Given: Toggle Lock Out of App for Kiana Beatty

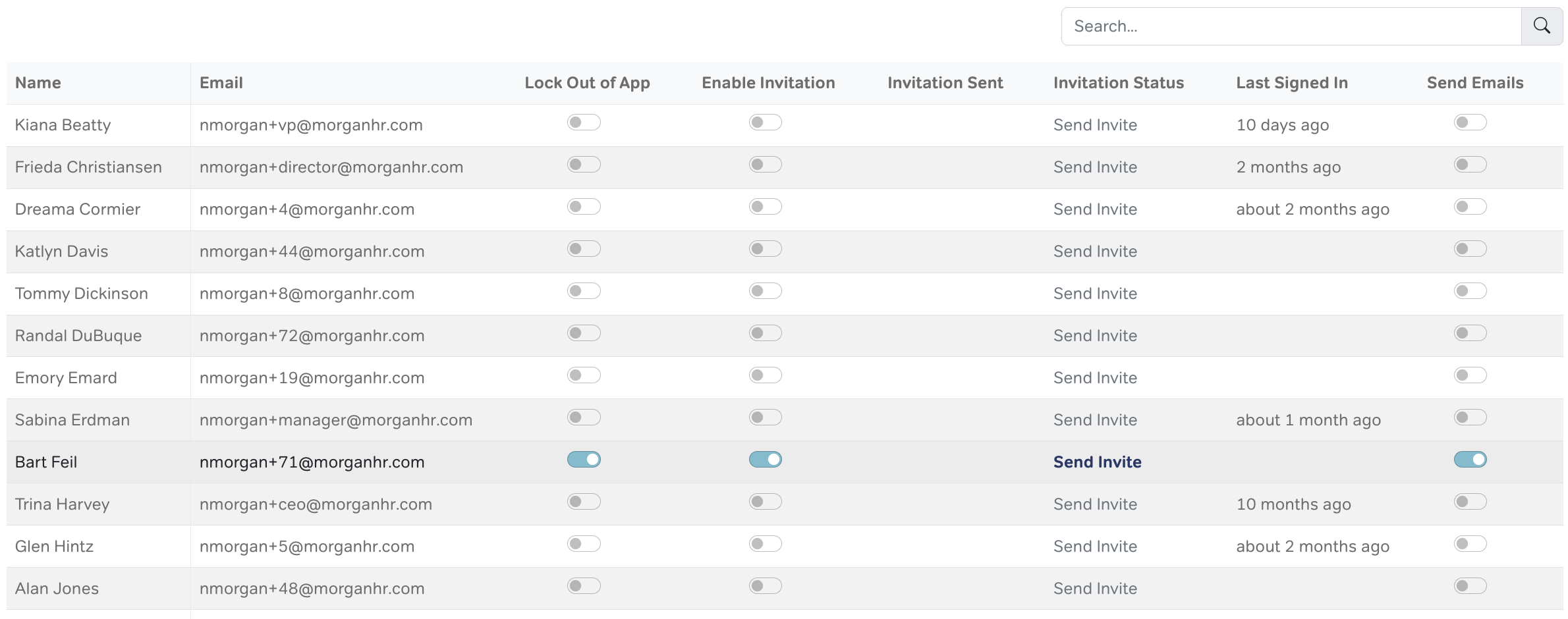Looking at the screenshot, I should tap(584, 122).
